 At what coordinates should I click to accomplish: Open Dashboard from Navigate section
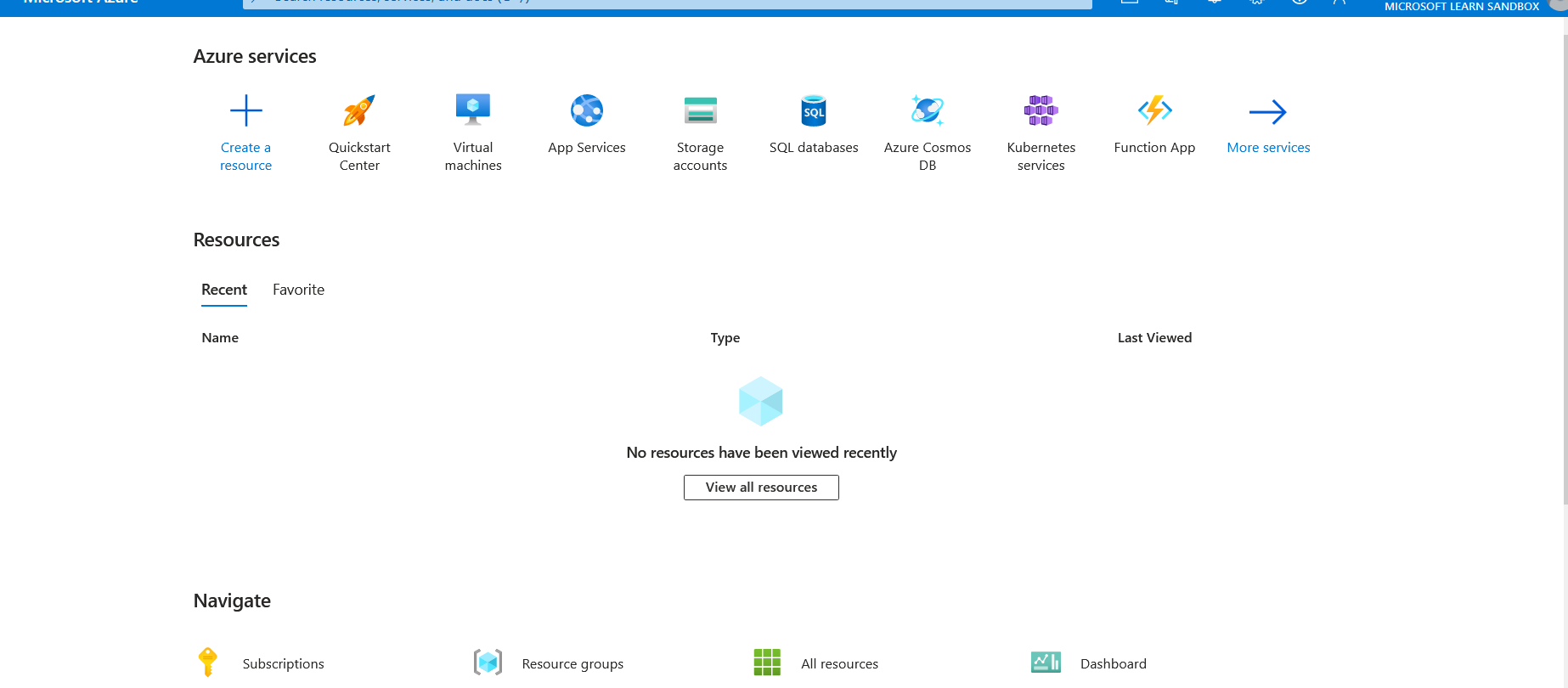pos(1089,663)
